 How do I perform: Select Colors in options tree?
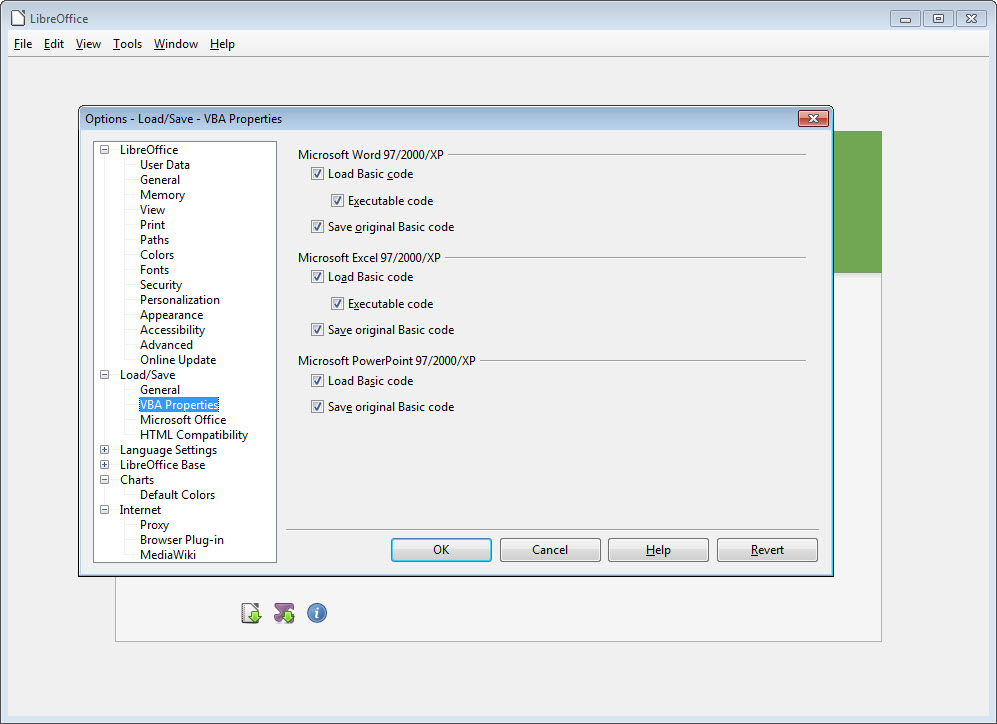(x=157, y=255)
